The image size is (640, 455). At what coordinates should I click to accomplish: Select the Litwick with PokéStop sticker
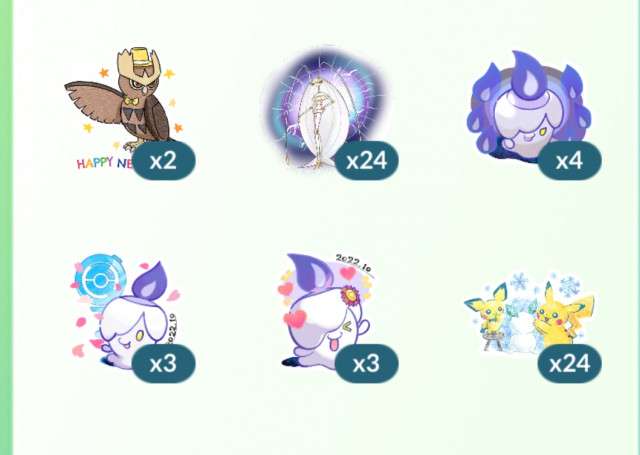tap(124, 311)
